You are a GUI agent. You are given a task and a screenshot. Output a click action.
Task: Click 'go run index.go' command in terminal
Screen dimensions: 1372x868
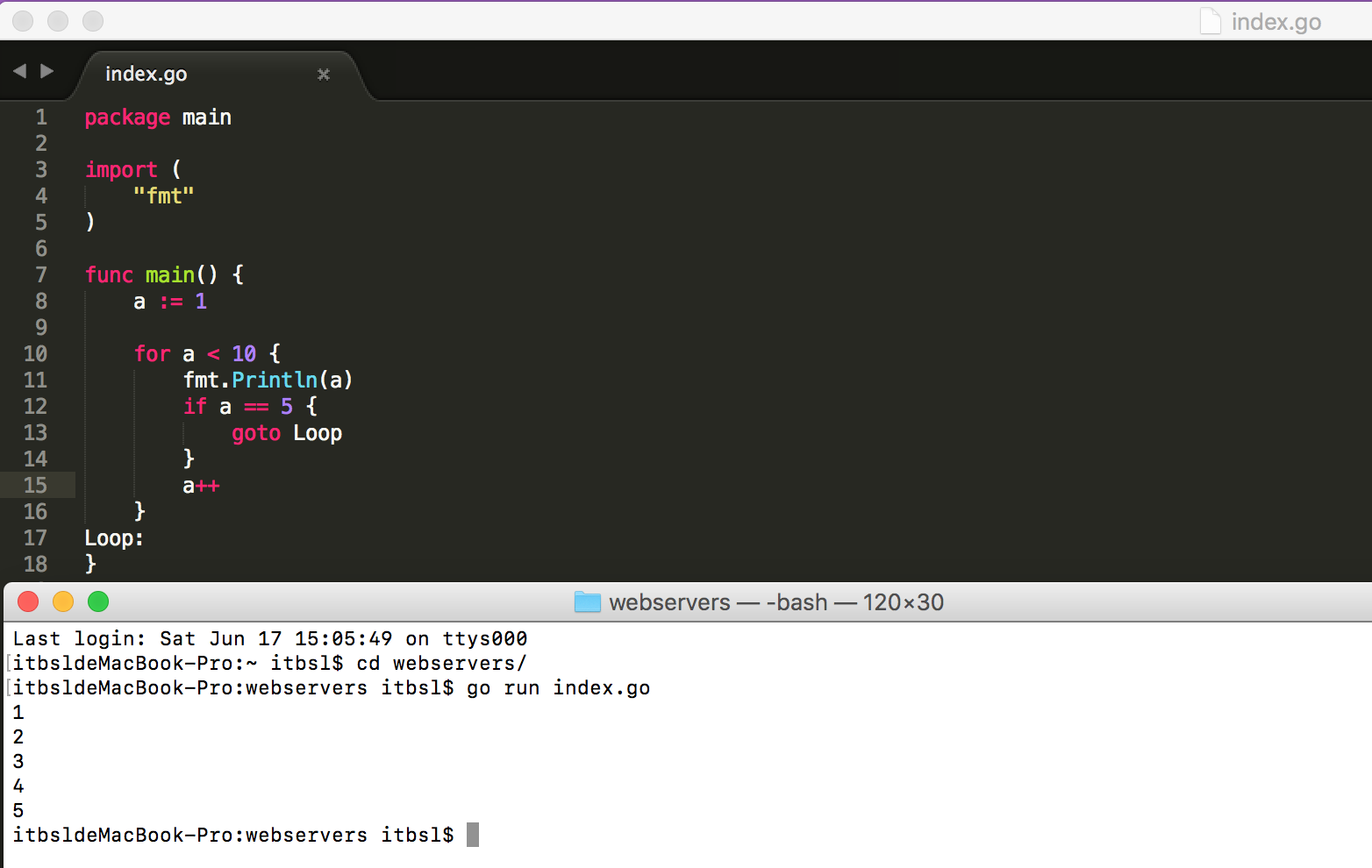pyautogui.click(x=558, y=688)
